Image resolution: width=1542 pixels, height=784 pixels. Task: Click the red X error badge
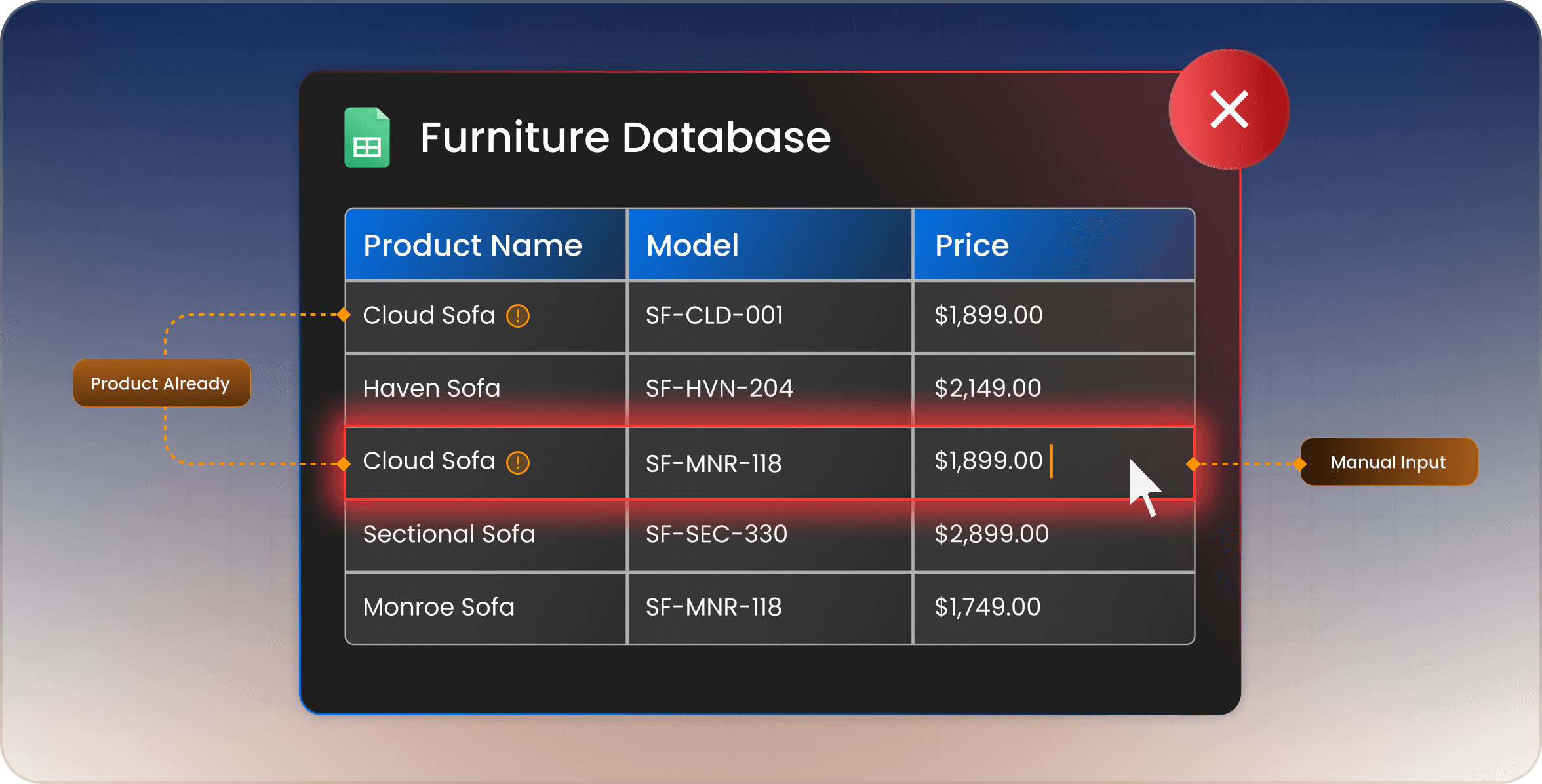[x=1229, y=109]
